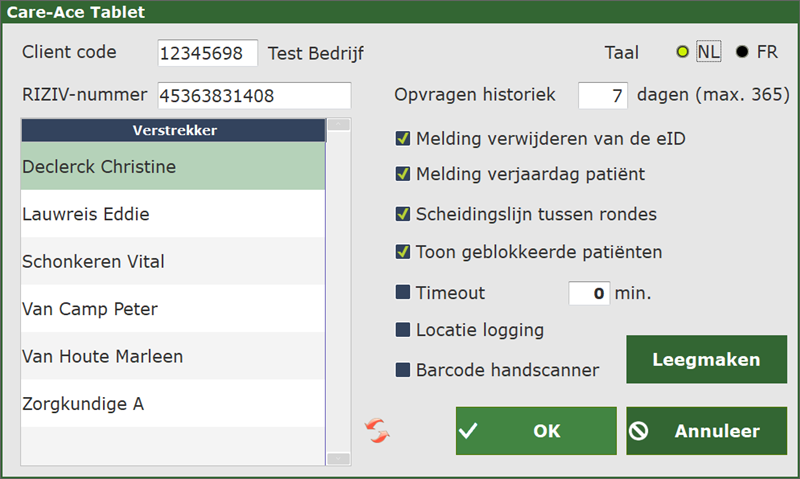The height and width of the screenshot is (479, 800).
Task: Disable Scheidingslijn tussen rondes
Action: (403, 213)
